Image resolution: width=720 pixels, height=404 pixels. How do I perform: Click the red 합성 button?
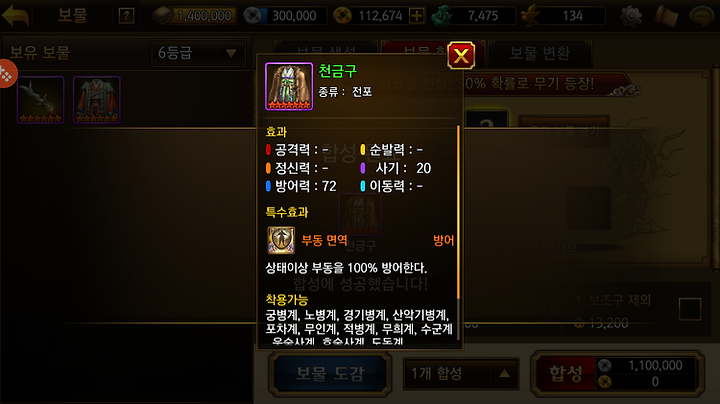tap(566, 374)
